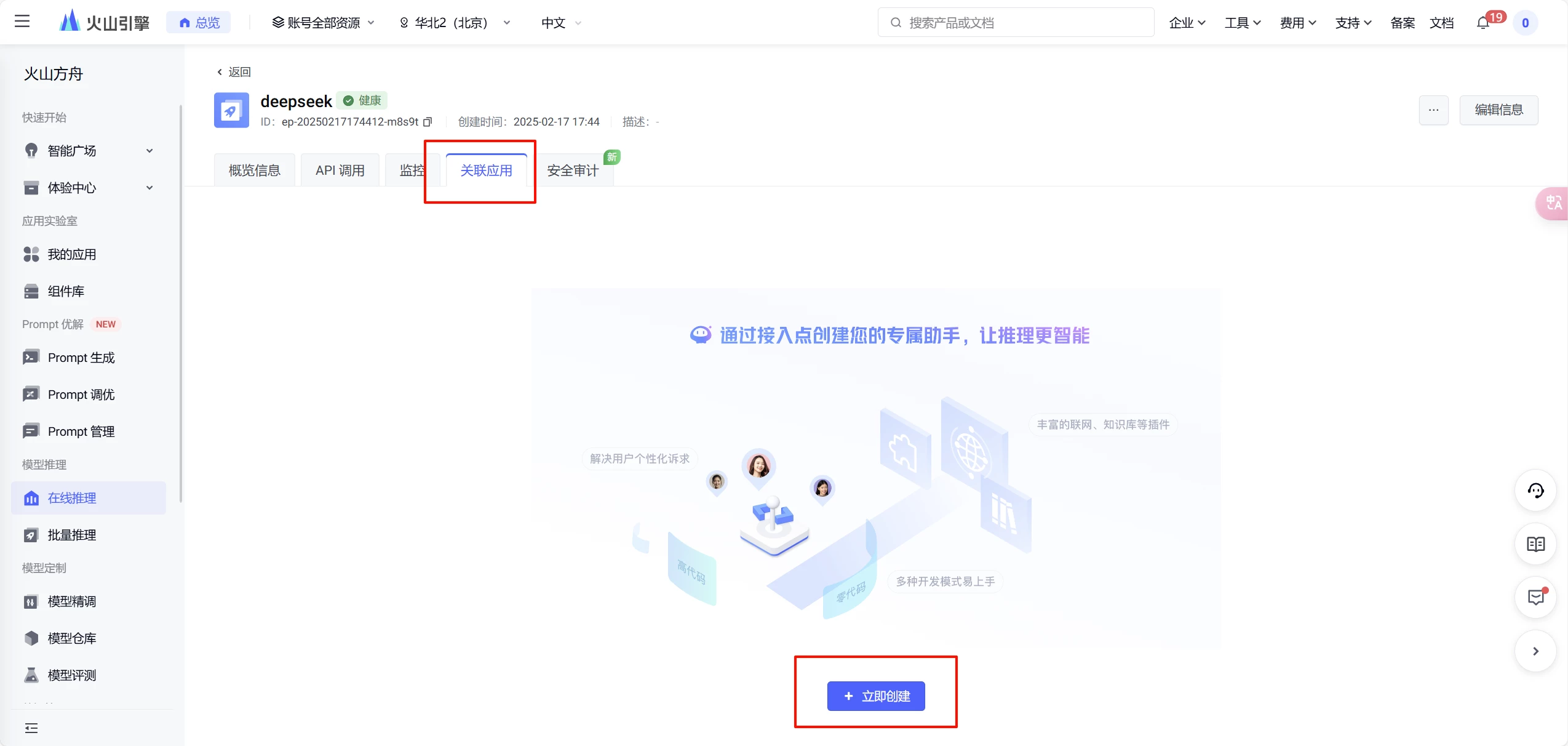Switch to the 安全审计 tab

point(572,170)
